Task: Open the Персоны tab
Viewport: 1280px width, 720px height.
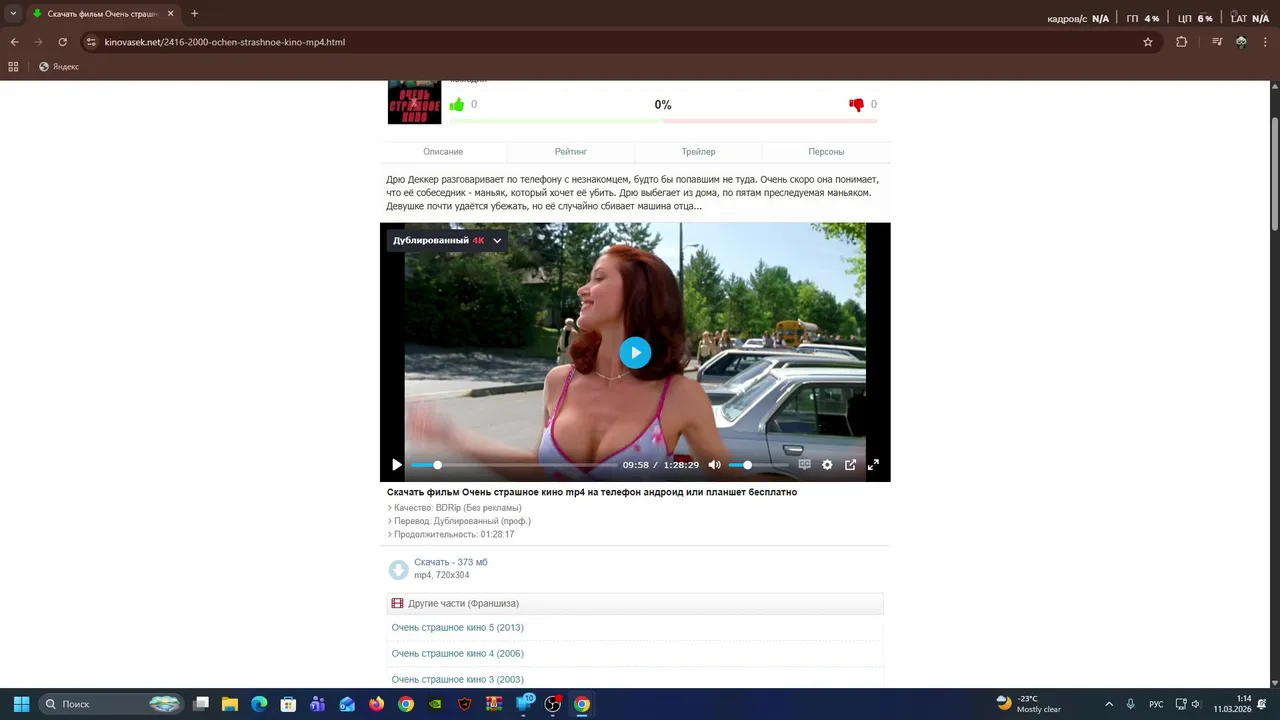Action: [x=826, y=152]
